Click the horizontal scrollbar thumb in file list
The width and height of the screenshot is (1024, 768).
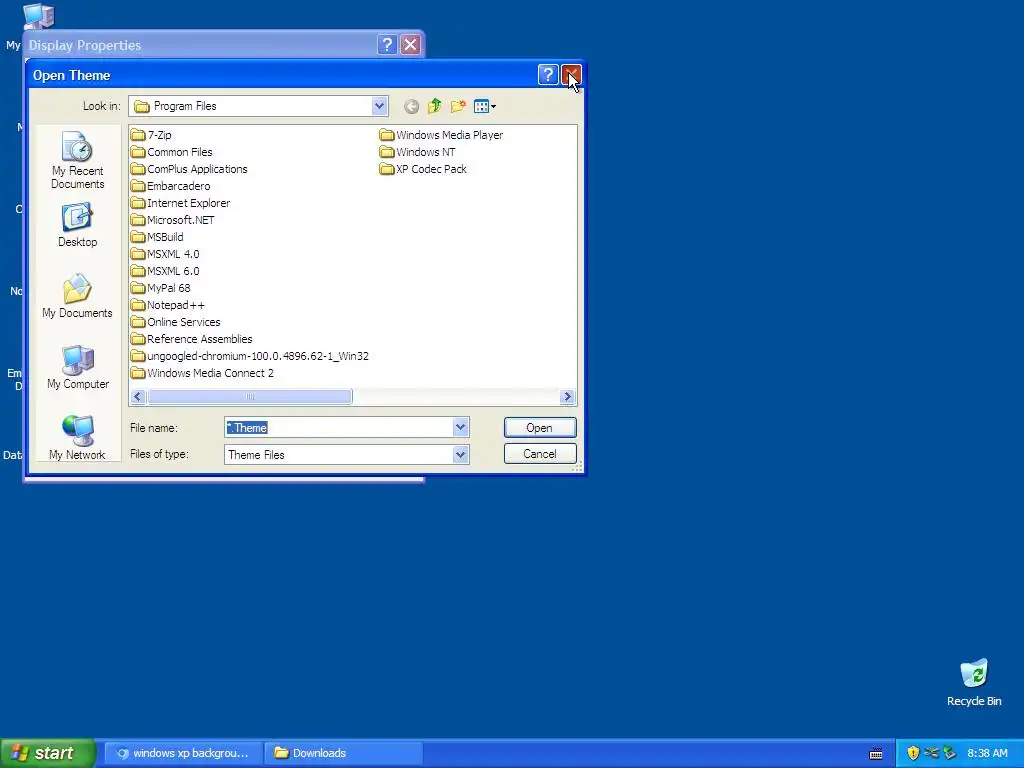point(249,396)
